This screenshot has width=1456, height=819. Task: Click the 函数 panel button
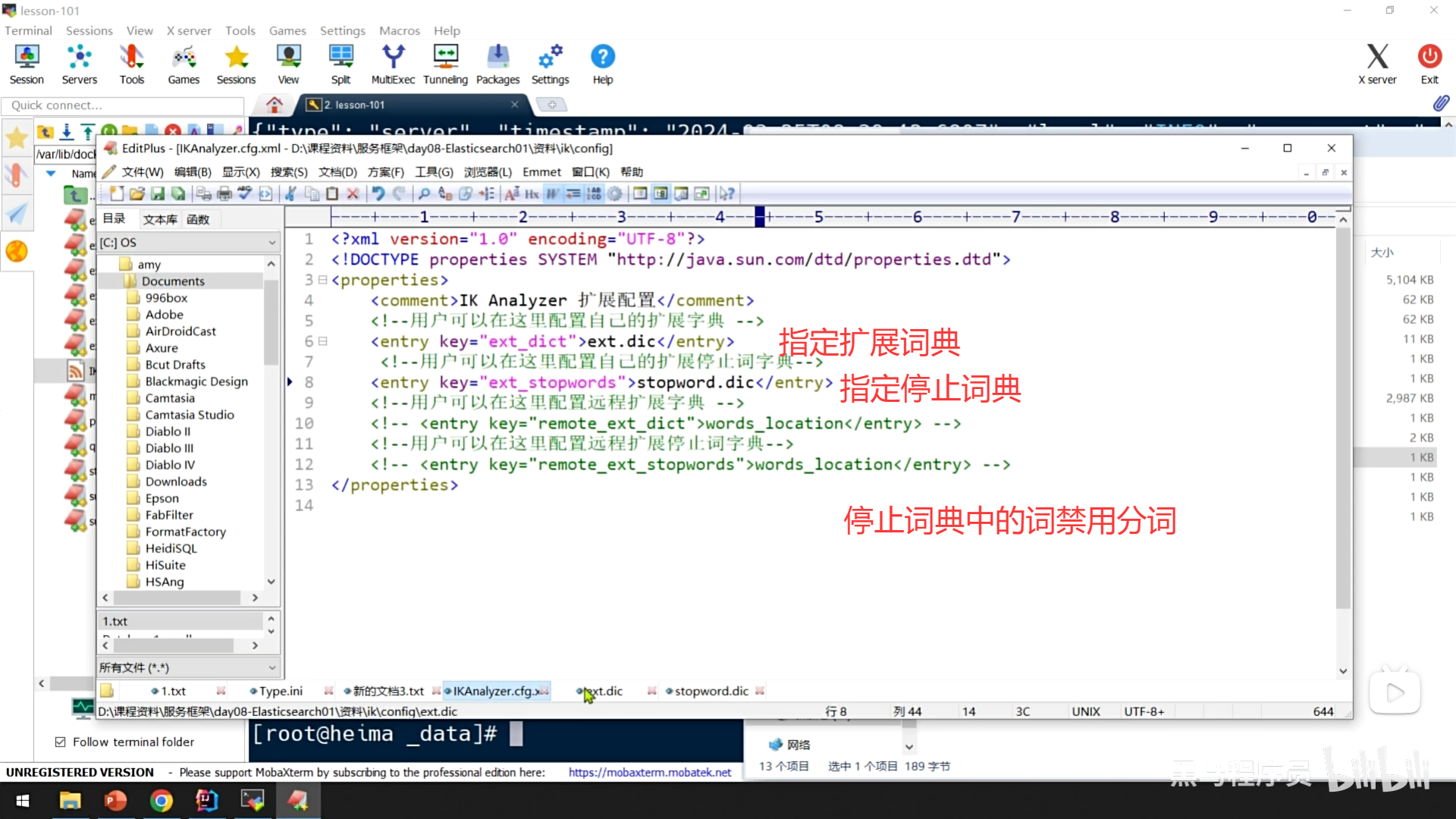pyautogui.click(x=198, y=219)
